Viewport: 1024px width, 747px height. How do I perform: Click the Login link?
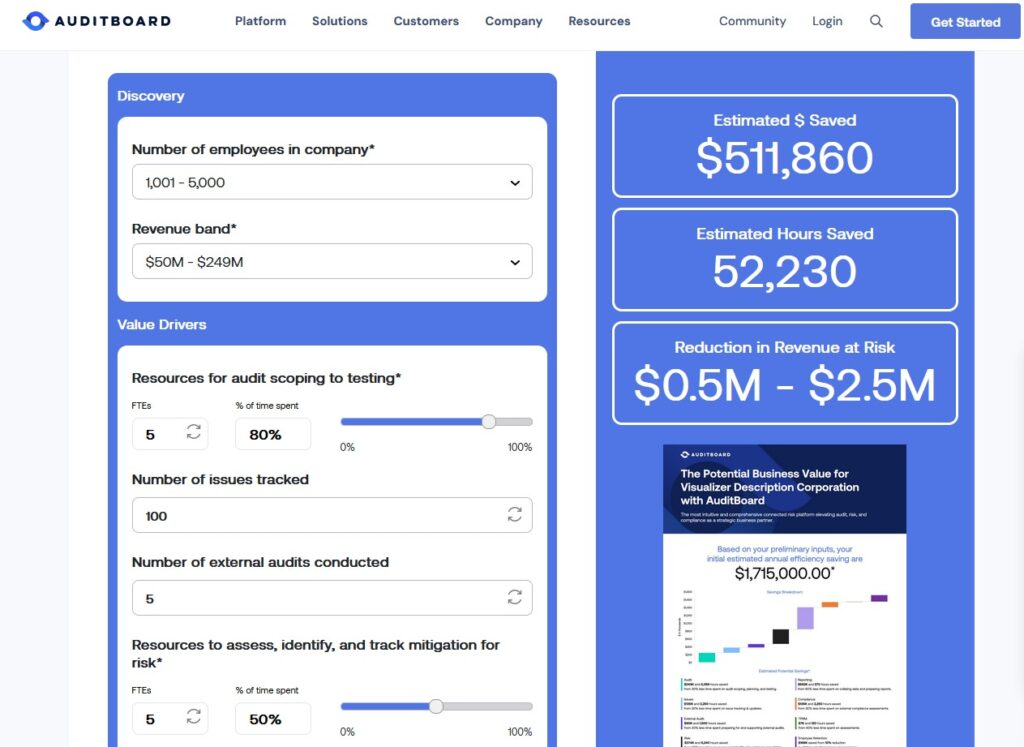point(827,21)
